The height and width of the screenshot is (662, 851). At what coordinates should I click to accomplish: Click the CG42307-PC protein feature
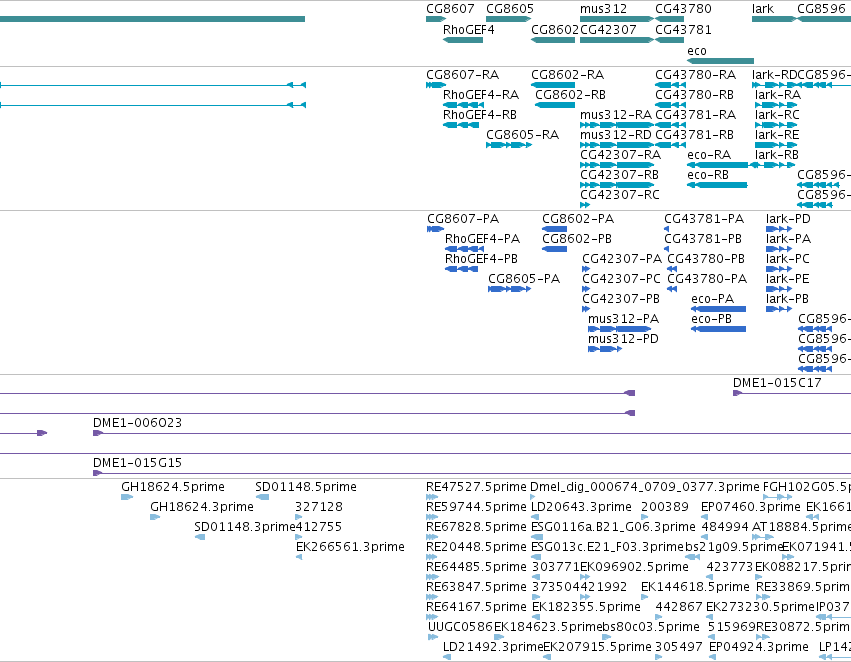586,289
